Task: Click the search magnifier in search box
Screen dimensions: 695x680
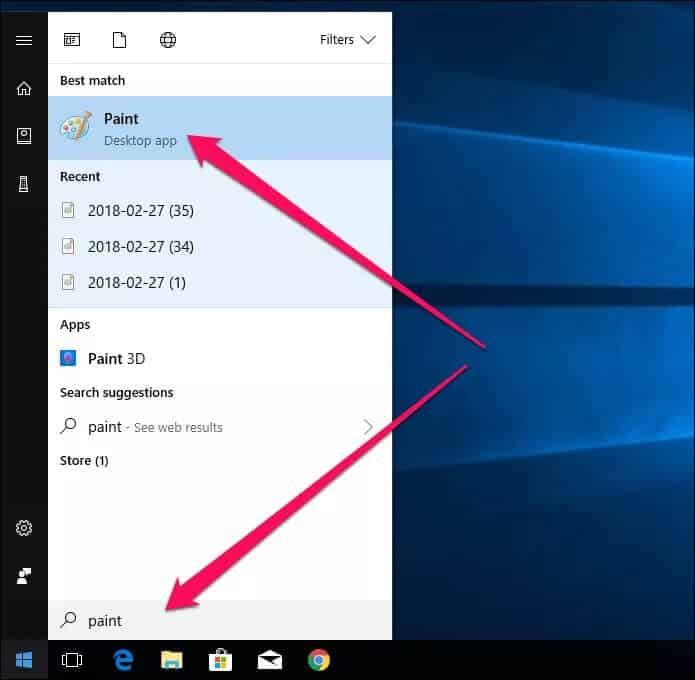Action: pyautogui.click(x=68, y=620)
